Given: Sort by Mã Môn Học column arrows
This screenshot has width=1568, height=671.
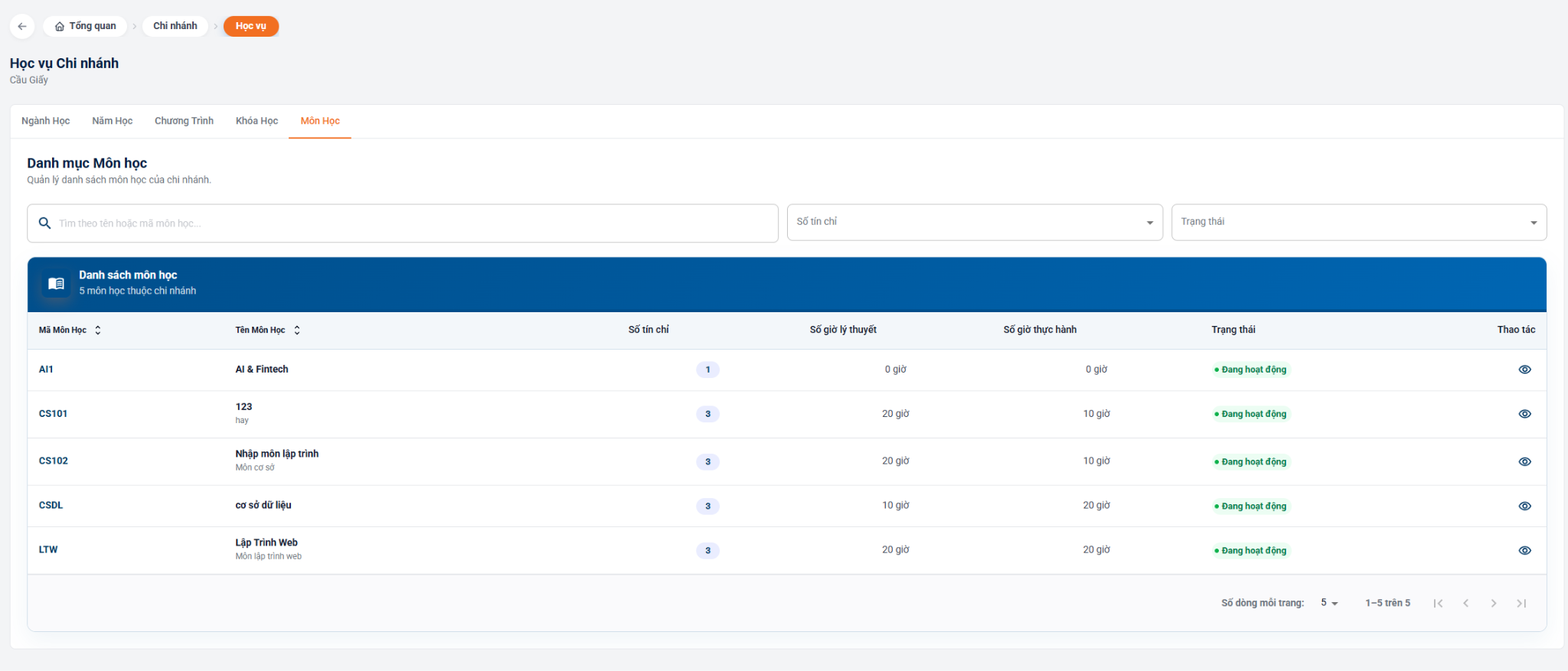Looking at the screenshot, I should coord(98,330).
